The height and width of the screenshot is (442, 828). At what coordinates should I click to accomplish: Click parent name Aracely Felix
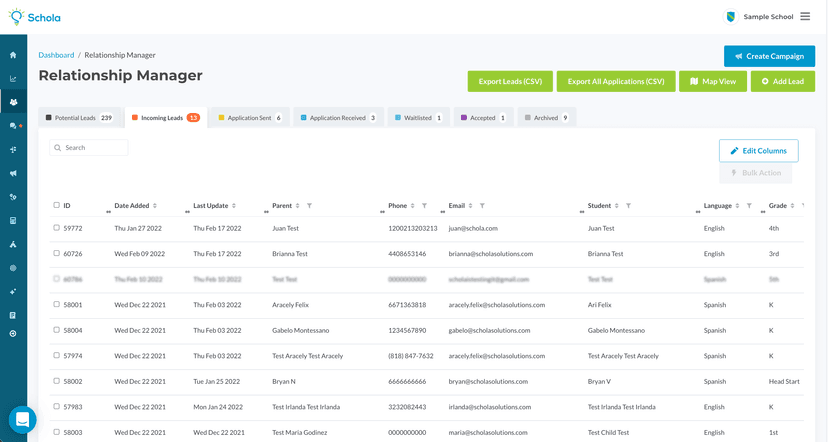(x=290, y=305)
